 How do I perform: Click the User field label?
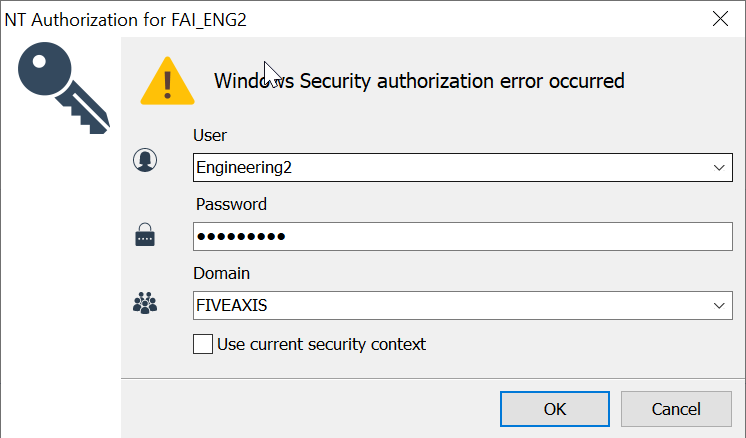(x=212, y=135)
